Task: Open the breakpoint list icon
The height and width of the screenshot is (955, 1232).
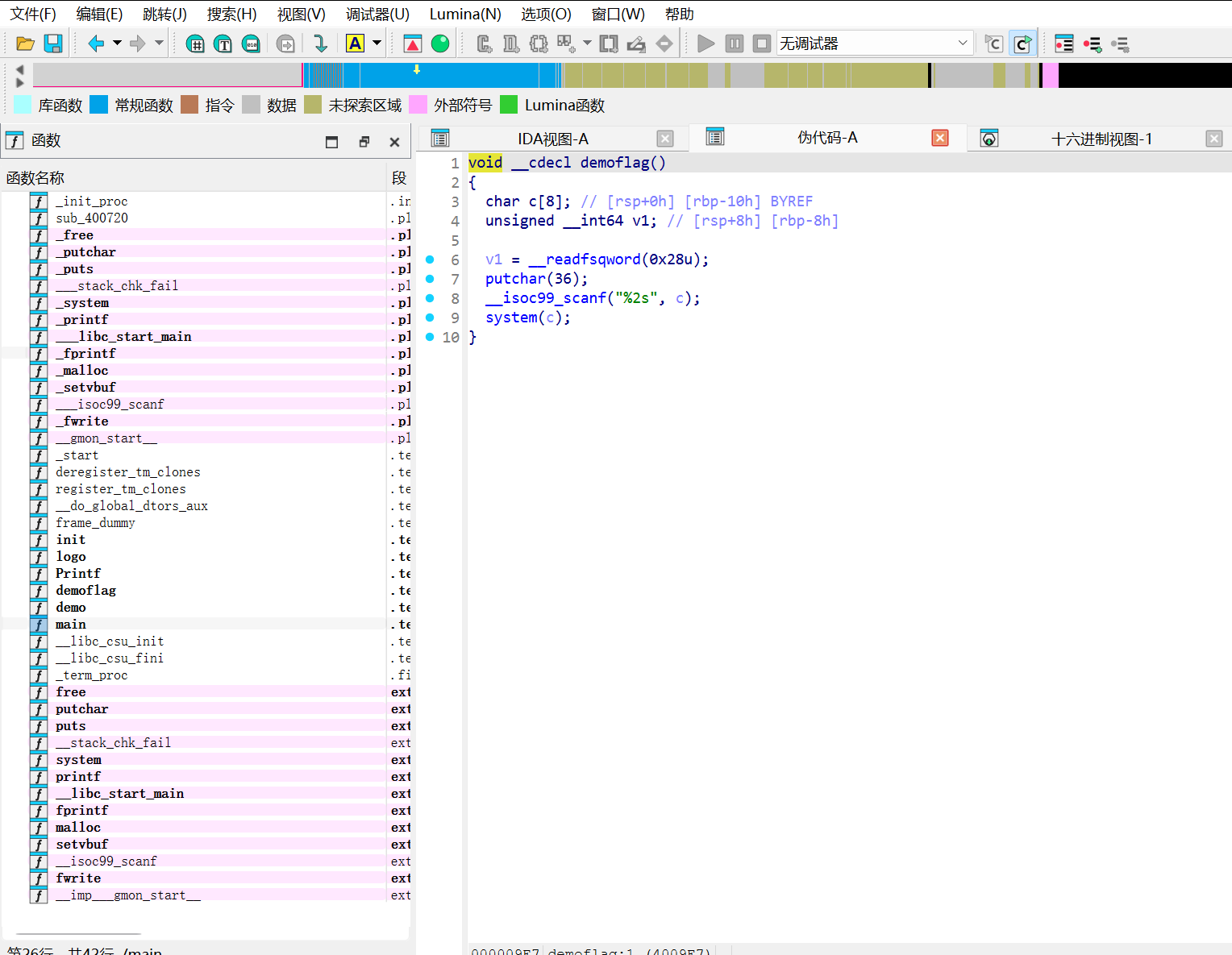Action: [x=1064, y=44]
